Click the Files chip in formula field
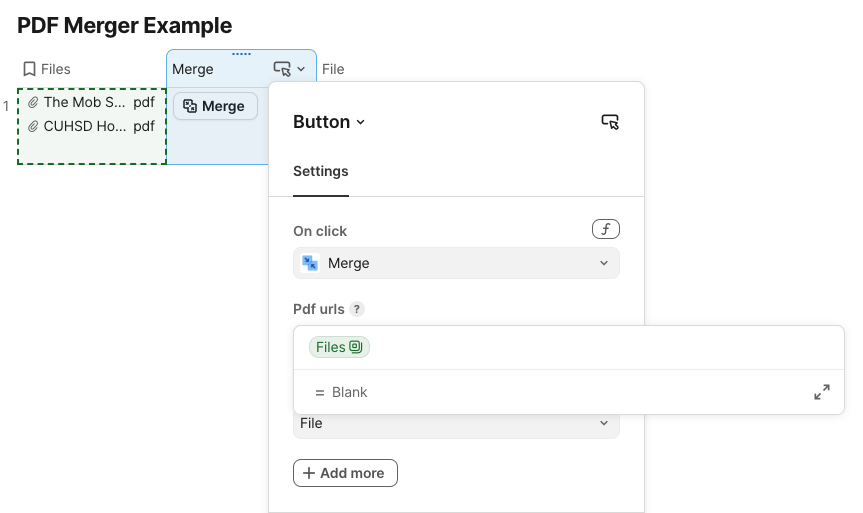Image resolution: width=863 pixels, height=513 pixels. 339,347
